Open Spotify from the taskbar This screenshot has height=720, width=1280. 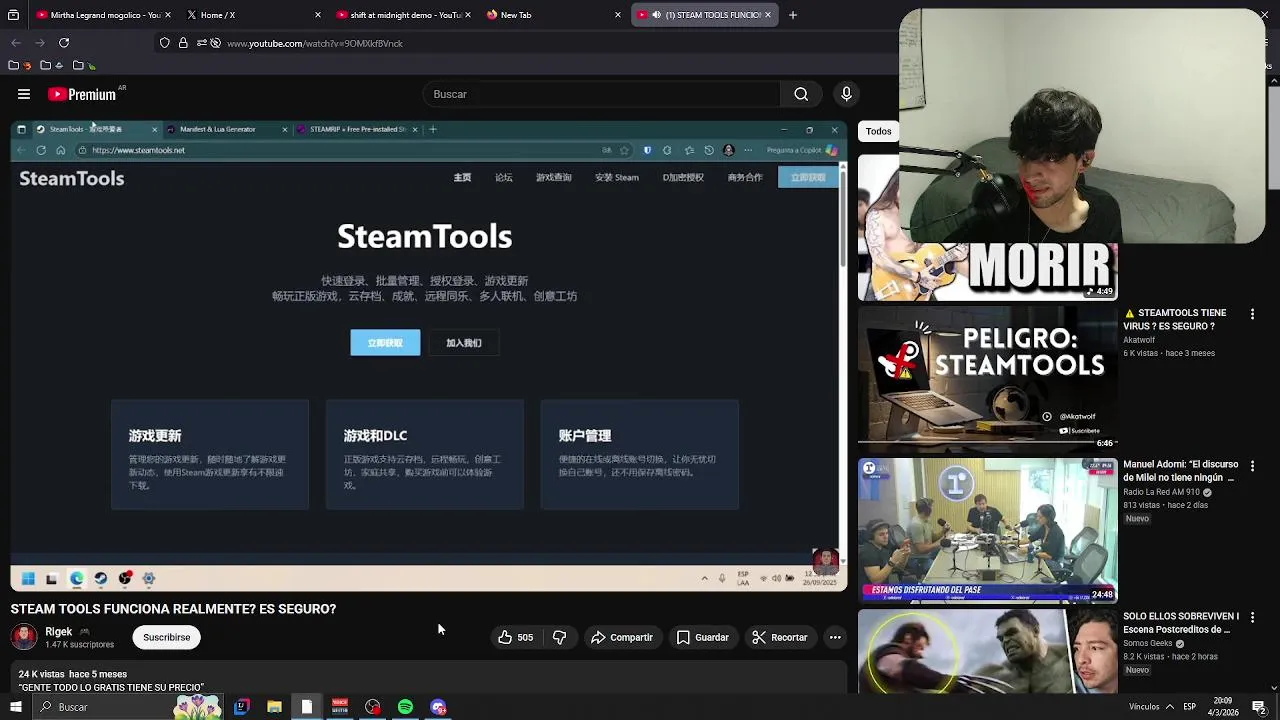pos(405,707)
